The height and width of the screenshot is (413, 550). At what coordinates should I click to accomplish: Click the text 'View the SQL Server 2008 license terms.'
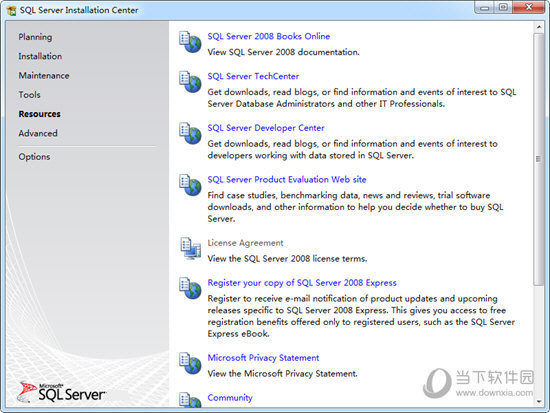pos(287,259)
